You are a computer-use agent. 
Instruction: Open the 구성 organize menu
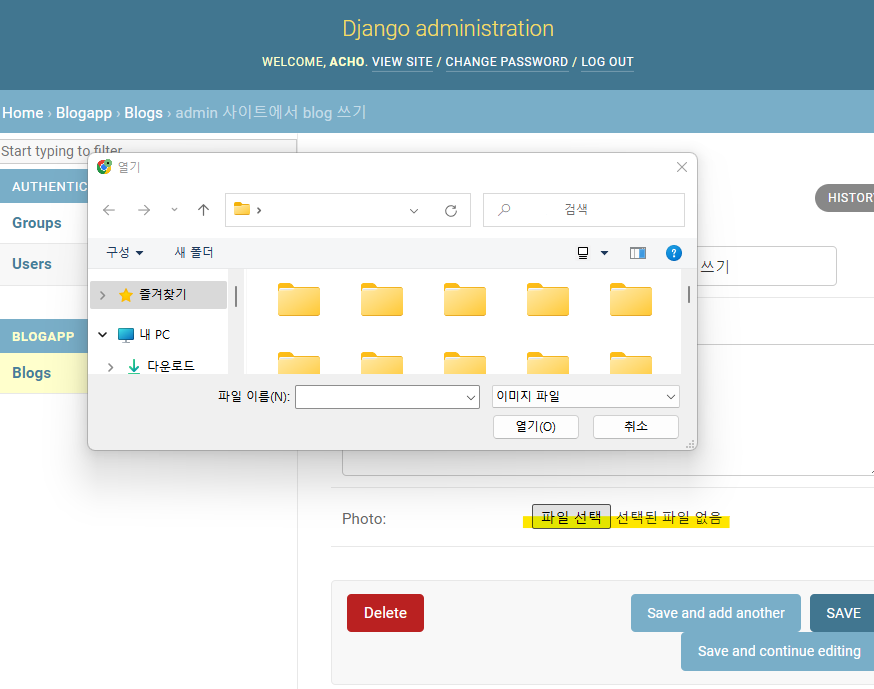click(x=125, y=253)
